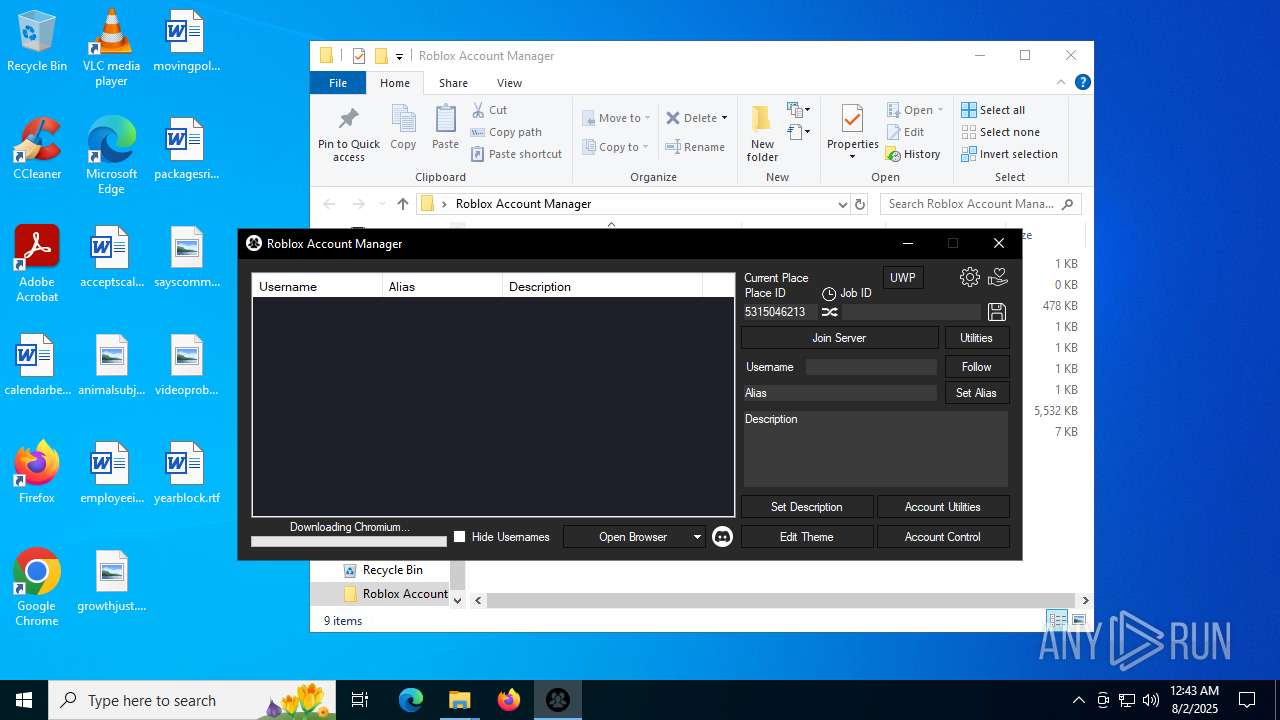The image size is (1280, 720).
Task: Click the Set Alias button
Action: pos(976,393)
